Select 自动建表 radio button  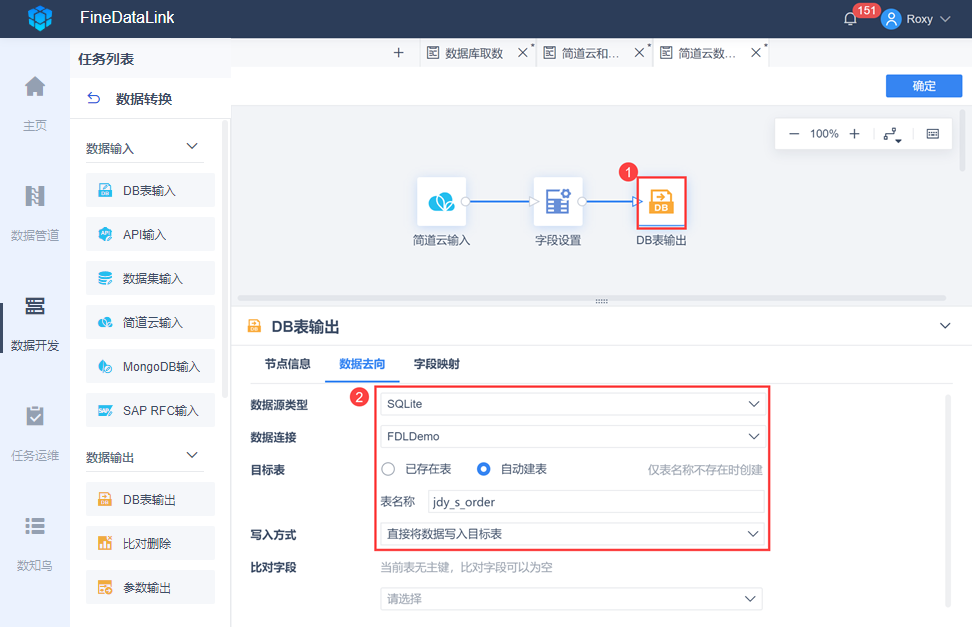(484, 469)
